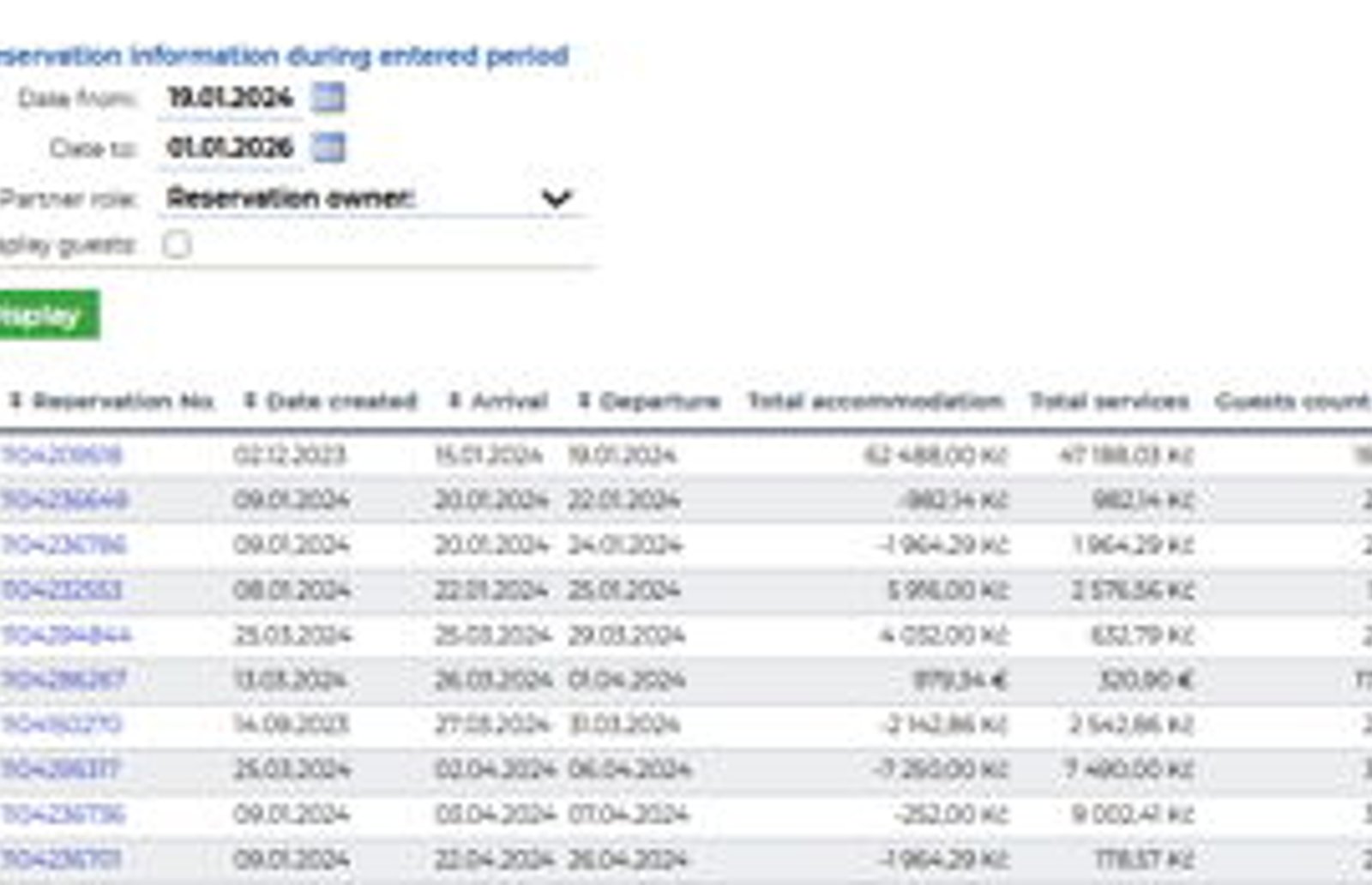Image resolution: width=1372 pixels, height=885 pixels.
Task: Click the sort arrow next to Date created
Action: click(x=250, y=400)
